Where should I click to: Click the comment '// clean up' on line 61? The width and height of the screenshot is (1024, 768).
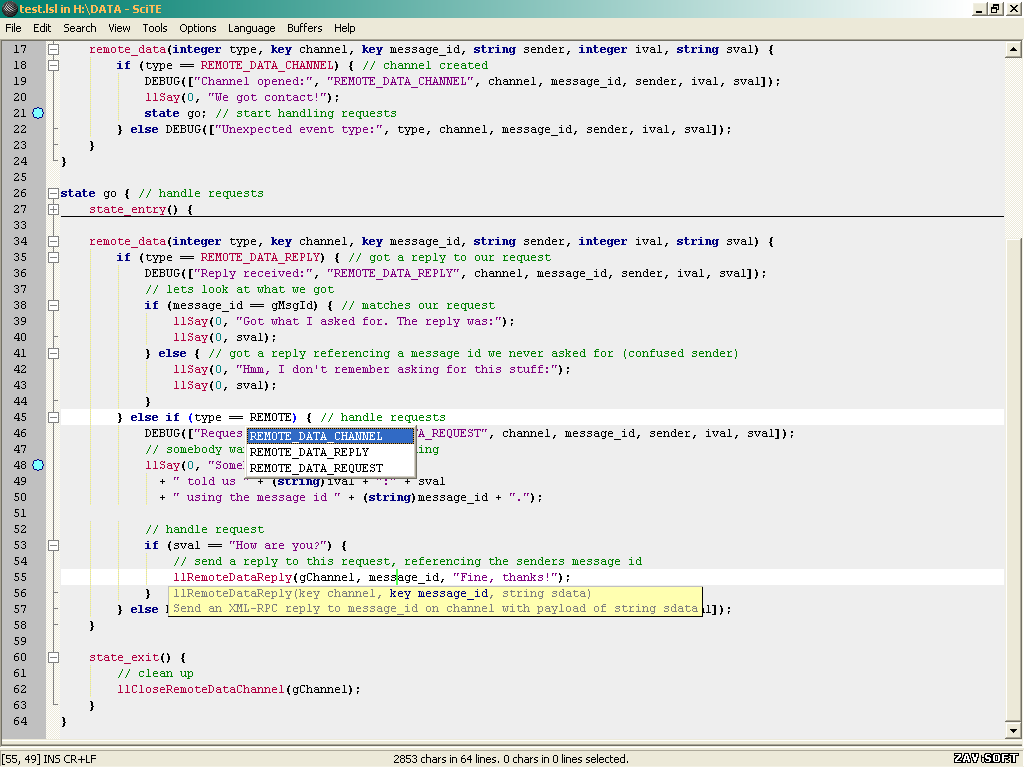(155, 673)
